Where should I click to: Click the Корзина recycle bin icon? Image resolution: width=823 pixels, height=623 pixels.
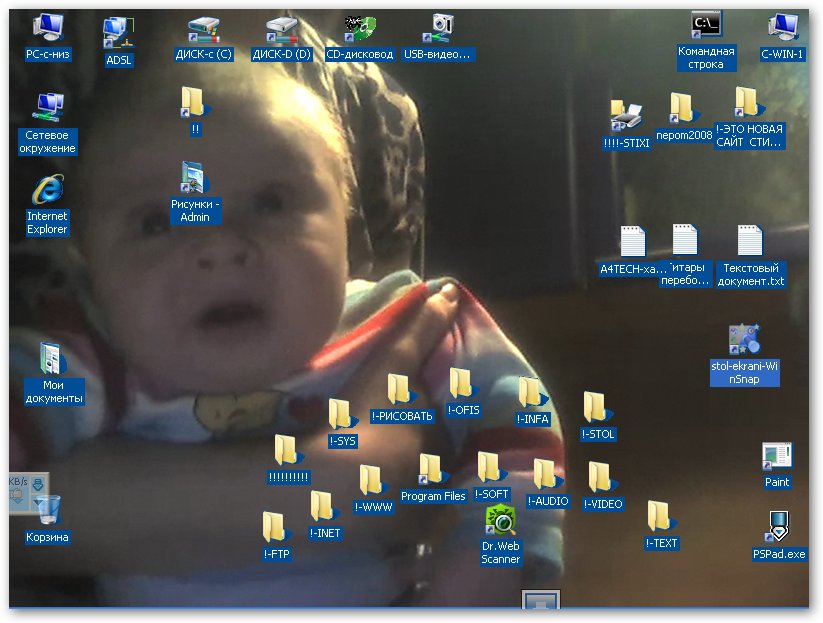(47, 511)
